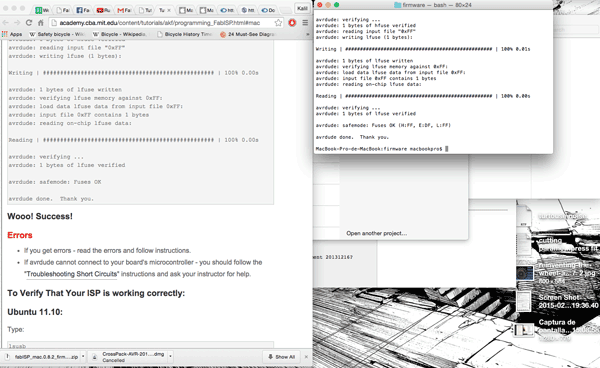Screen dimensions: 600x368
Task: Click the firmware folder icon in Terminal title bar
Action: point(397,5)
